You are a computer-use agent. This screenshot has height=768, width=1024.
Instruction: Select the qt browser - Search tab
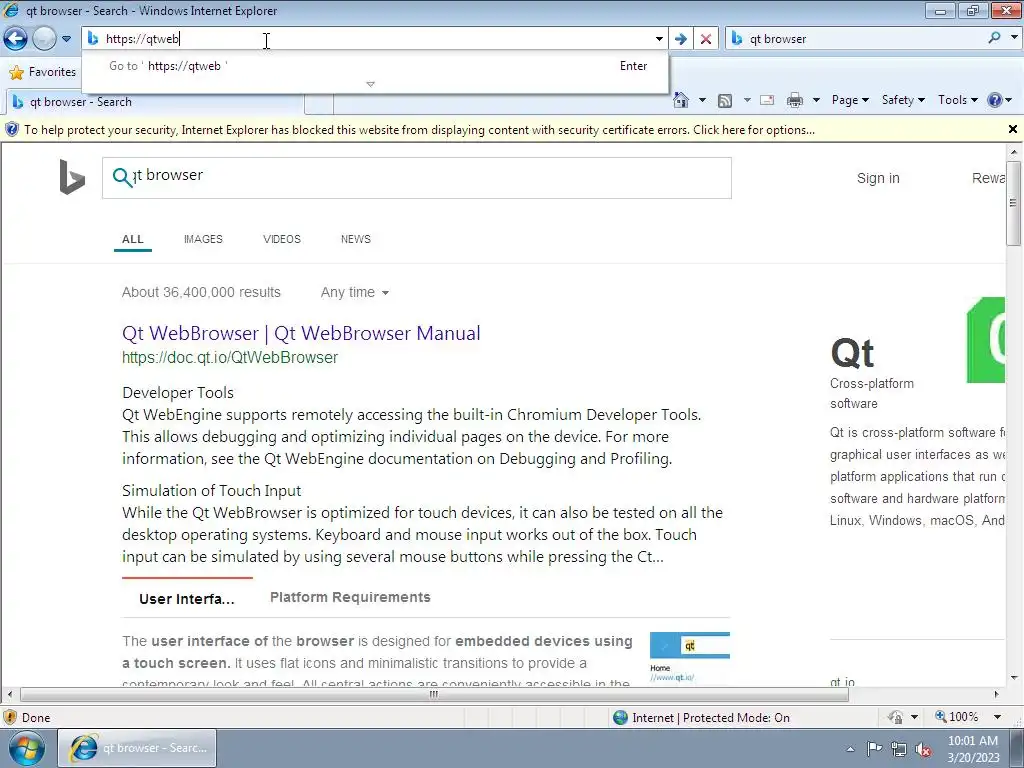coord(155,102)
